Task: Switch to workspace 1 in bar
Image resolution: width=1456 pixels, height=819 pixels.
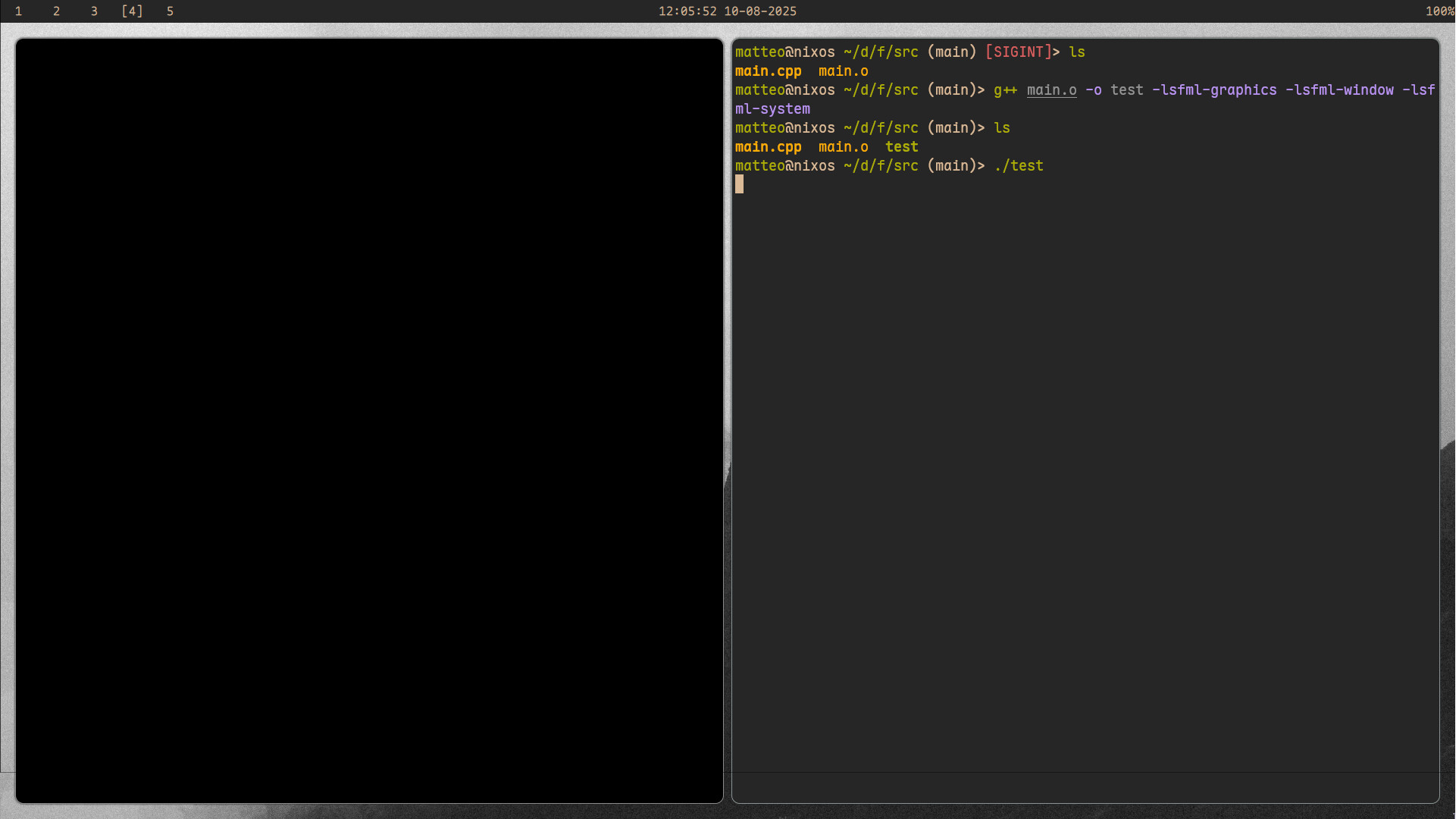Action: pyautogui.click(x=18, y=11)
